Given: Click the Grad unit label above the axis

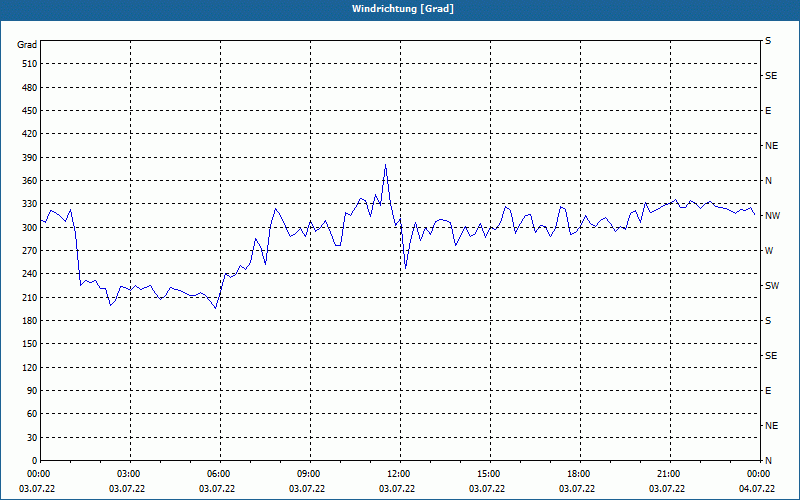Looking at the screenshot, I should (27, 45).
